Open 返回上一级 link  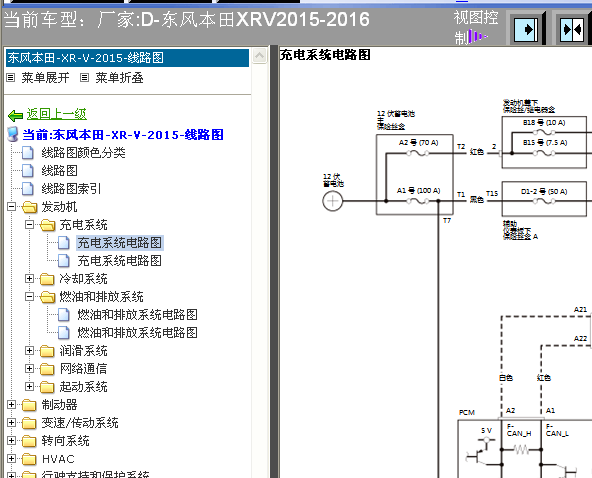(57, 114)
